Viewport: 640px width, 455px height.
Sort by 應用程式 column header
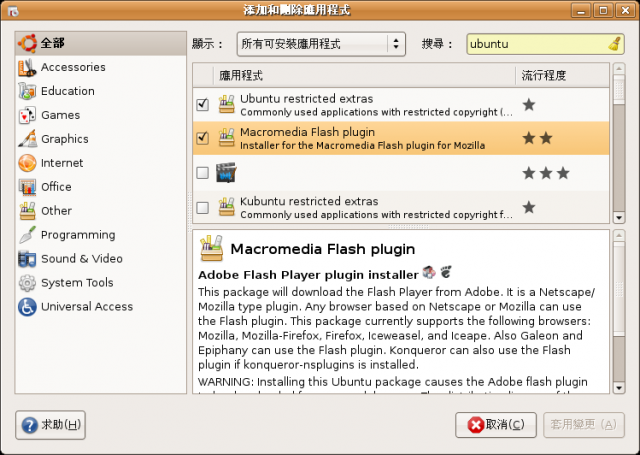pos(364,75)
